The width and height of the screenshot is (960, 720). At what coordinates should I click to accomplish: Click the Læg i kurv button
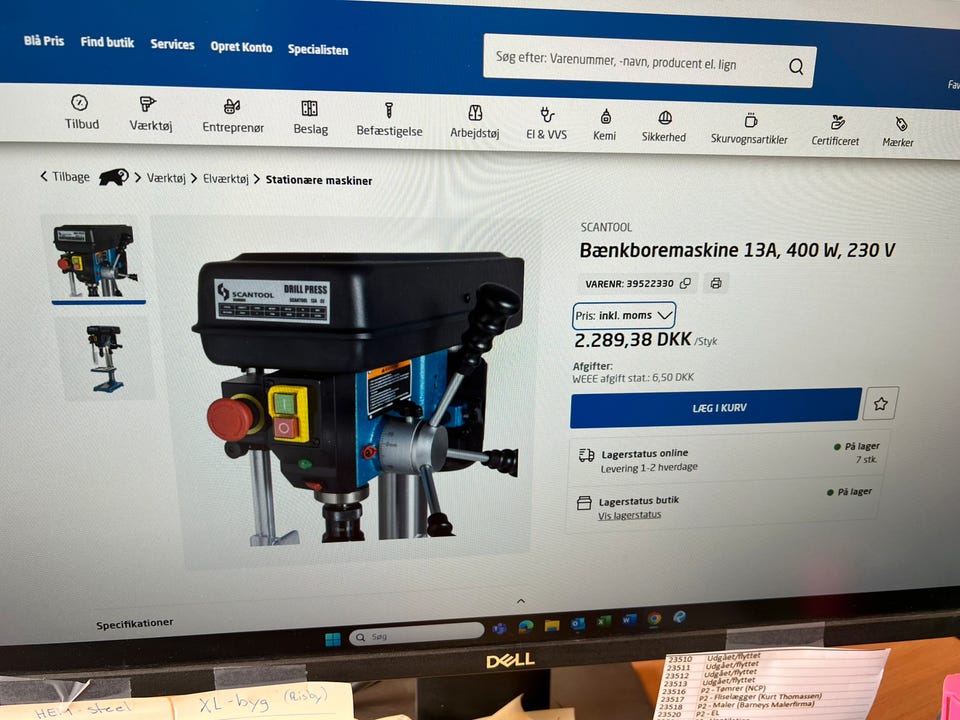716,407
